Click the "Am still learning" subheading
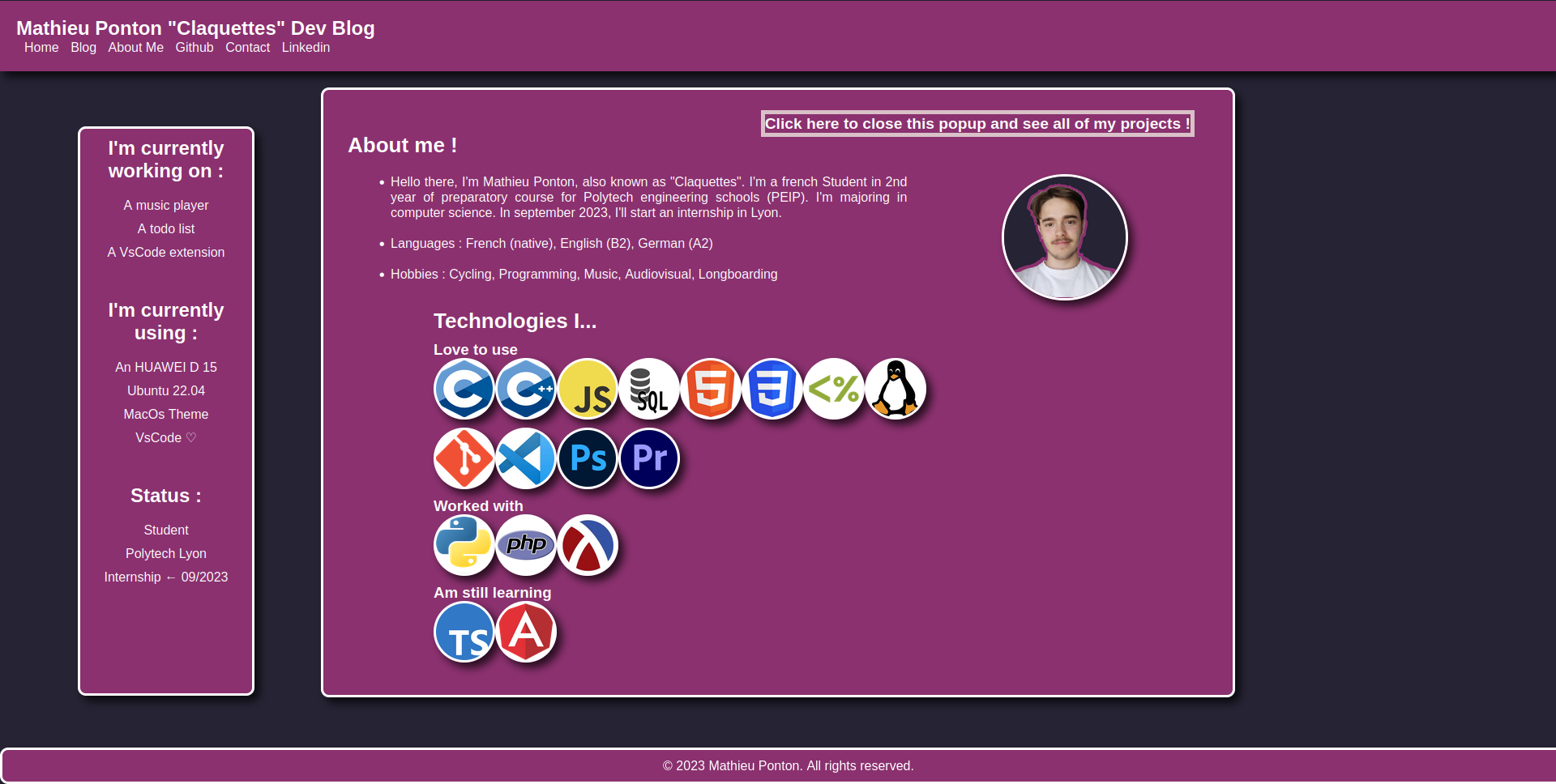The image size is (1556, 784). pyautogui.click(x=493, y=593)
